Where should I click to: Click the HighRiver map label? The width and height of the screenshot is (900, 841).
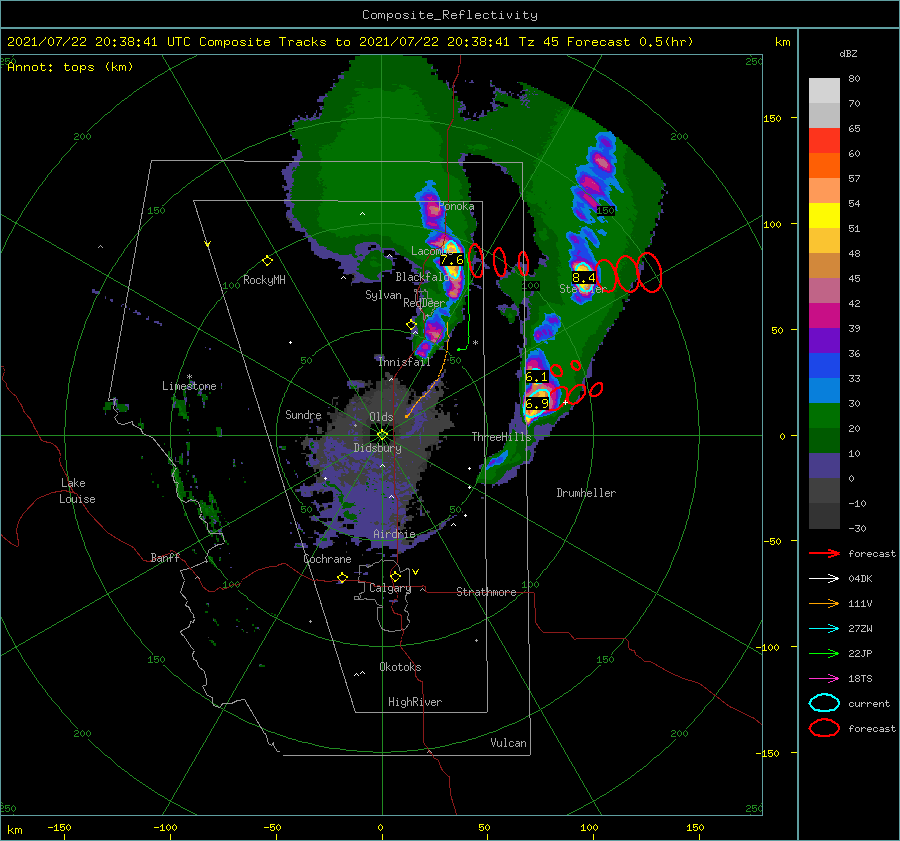415,702
